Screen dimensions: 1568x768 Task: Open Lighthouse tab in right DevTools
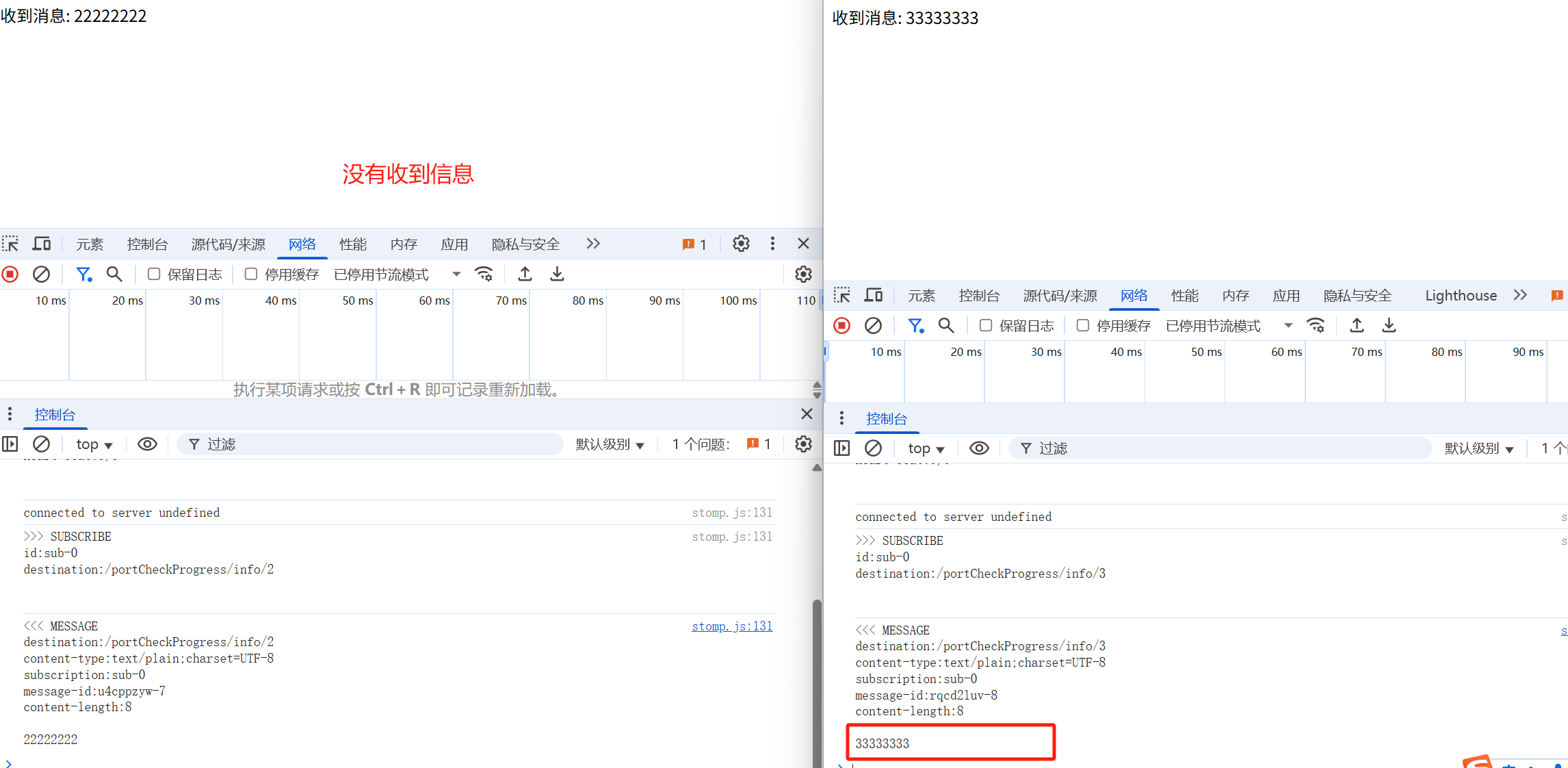(x=1461, y=296)
